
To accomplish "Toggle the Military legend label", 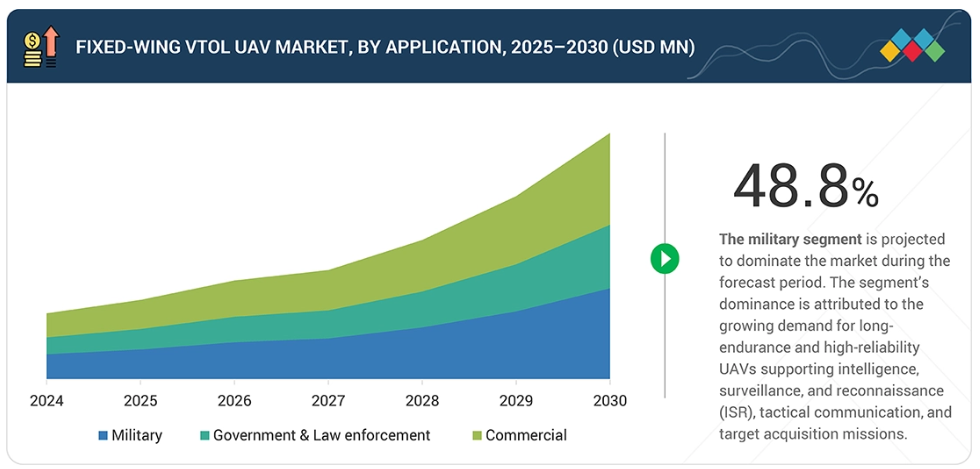I will click(137, 436).
